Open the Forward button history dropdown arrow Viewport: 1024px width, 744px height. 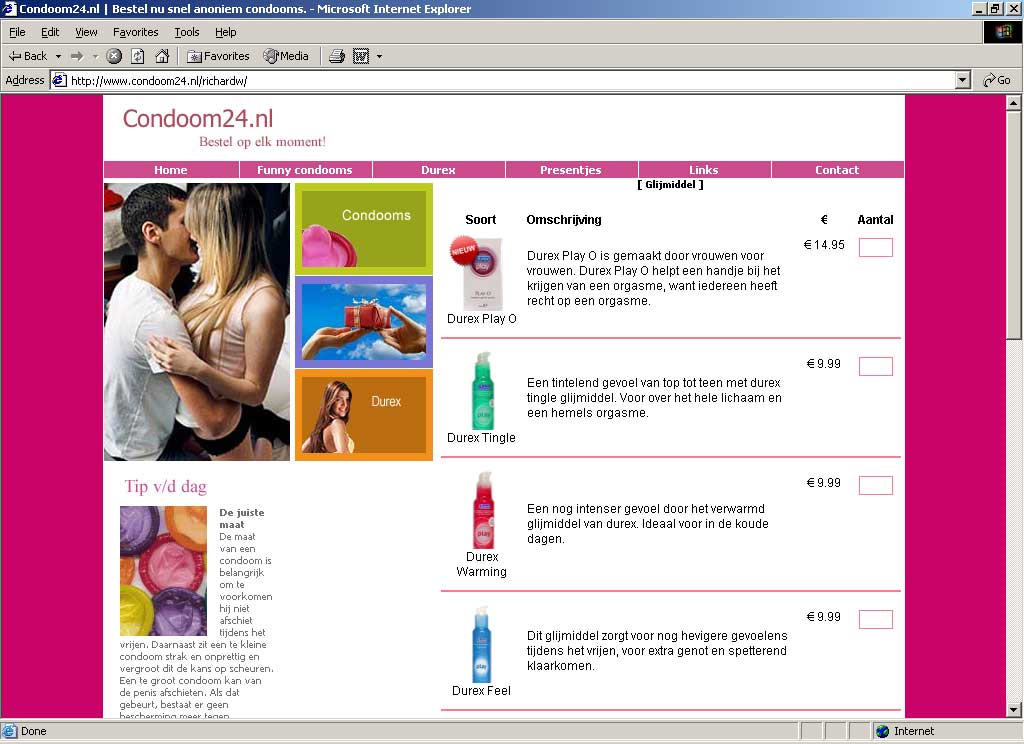(95, 56)
